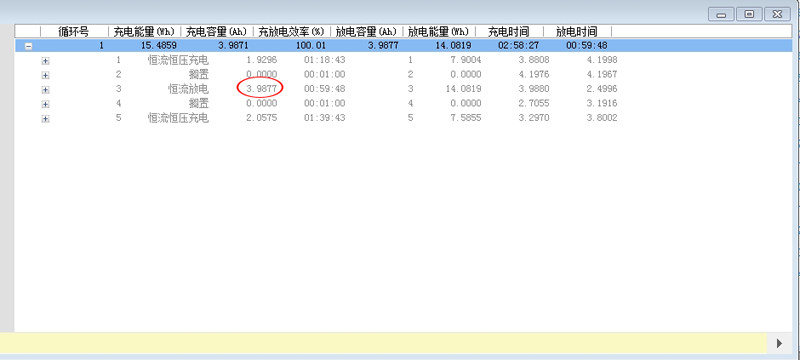This screenshot has width=800, height=360.
Task: Click the 充放电效率(%) column header
Action: click(292, 32)
